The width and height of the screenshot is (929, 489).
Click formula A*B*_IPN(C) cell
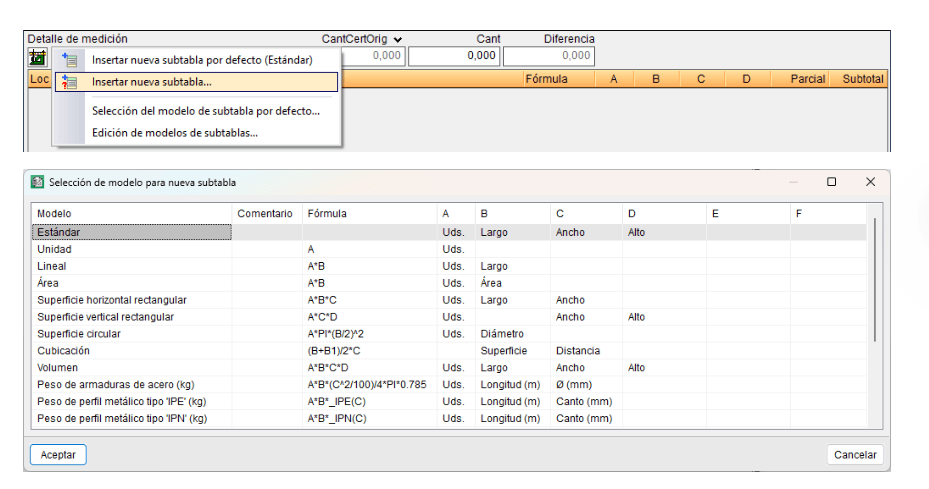[370, 418]
